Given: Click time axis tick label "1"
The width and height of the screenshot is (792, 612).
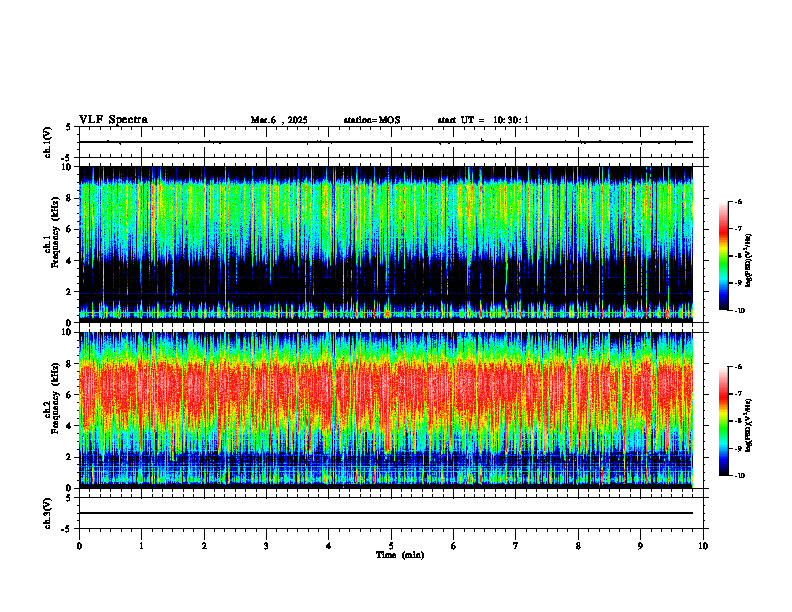Looking at the screenshot, I should click(141, 546).
